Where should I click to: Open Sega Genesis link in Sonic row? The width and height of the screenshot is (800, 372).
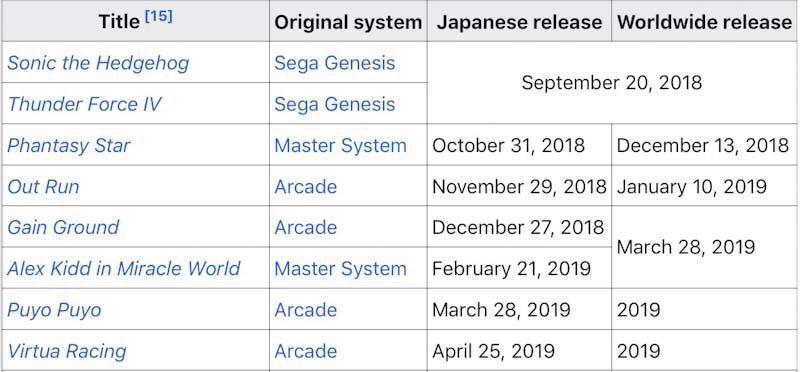click(x=335, y=63)
